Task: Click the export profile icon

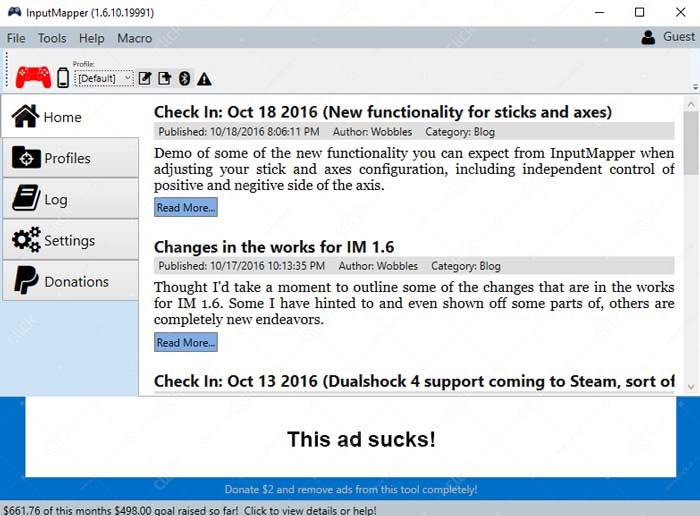Action: (x=164, y=78)
